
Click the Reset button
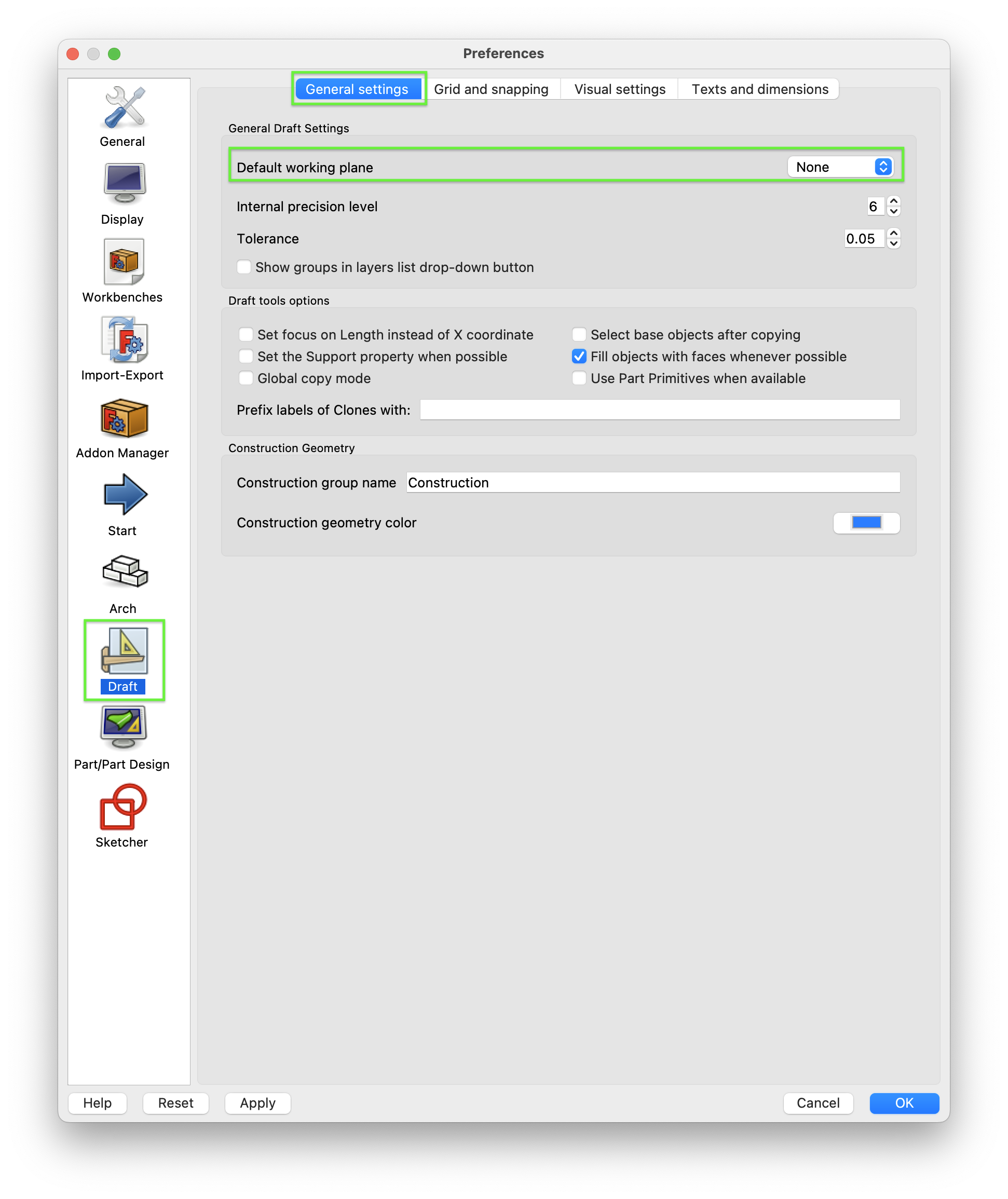[x=175, y=1103]
